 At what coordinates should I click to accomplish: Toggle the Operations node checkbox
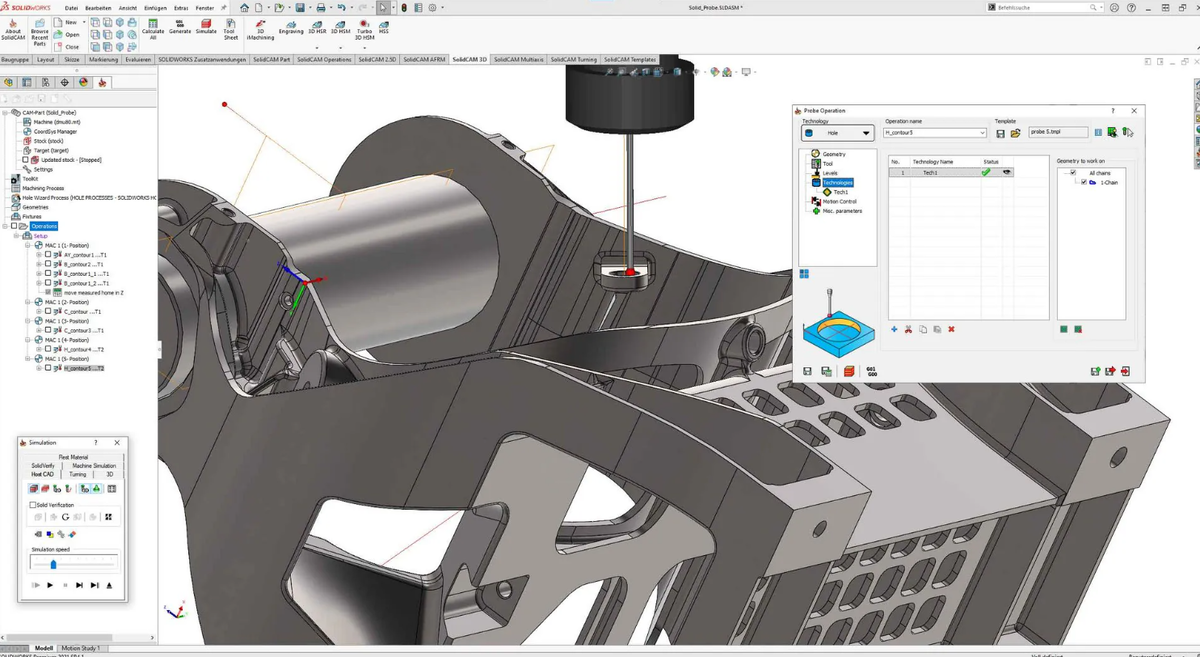pyautogui.click(x=14, y=226)
